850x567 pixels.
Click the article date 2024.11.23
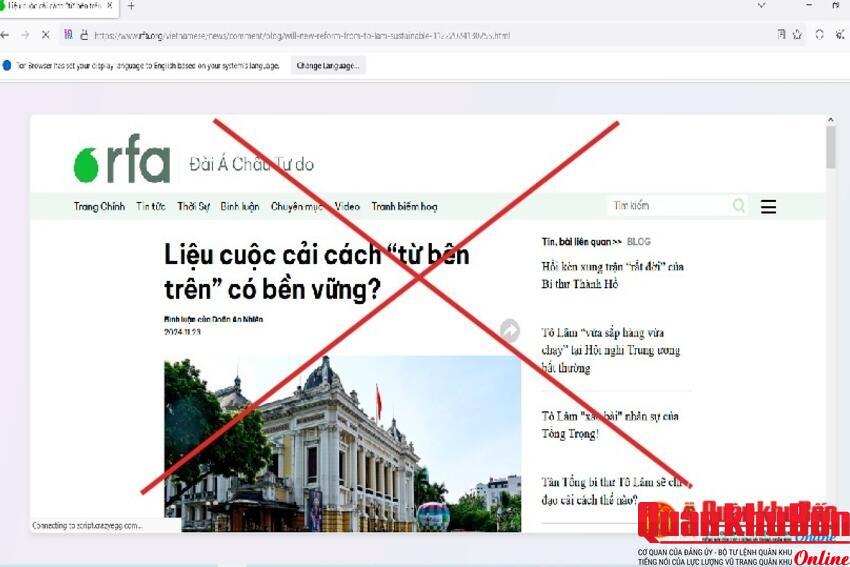pos(182,332)
